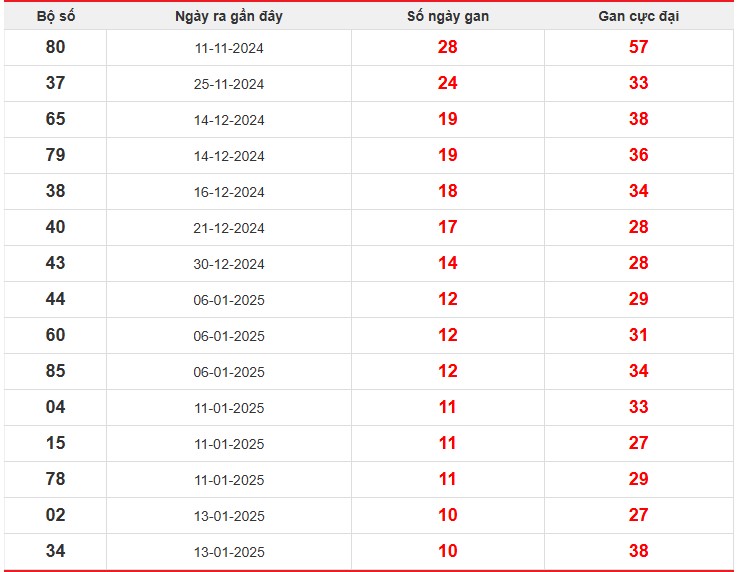Click the date 25-11-2024
The width and height of the screenshot is (738, 572).
pyautogui.click(x=229, y=84)
